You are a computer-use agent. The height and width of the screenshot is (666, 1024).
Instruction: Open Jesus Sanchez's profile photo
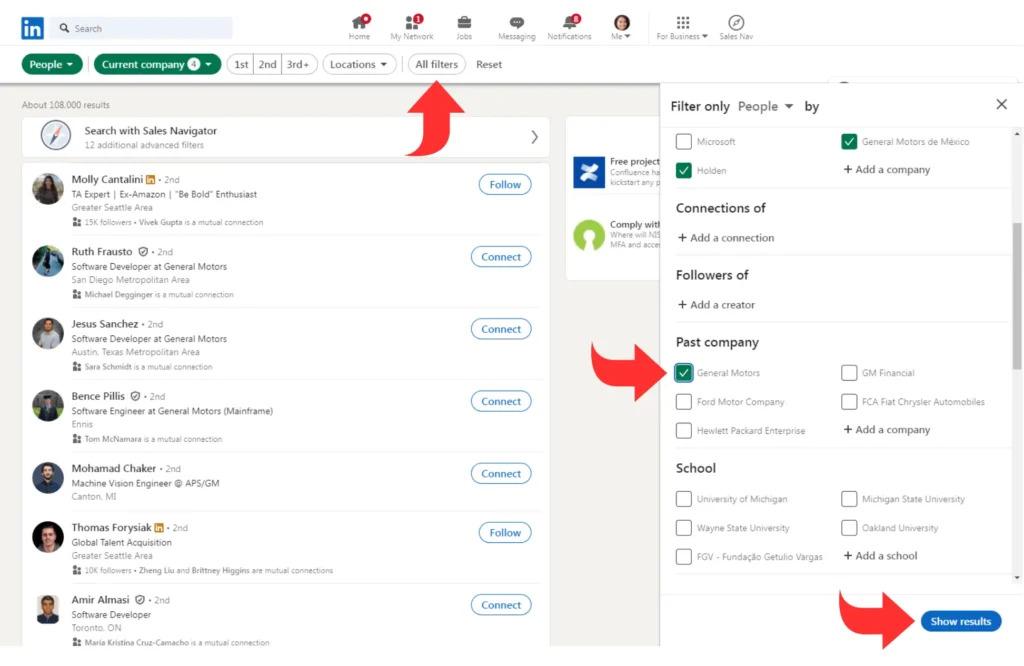click(48, 333)
